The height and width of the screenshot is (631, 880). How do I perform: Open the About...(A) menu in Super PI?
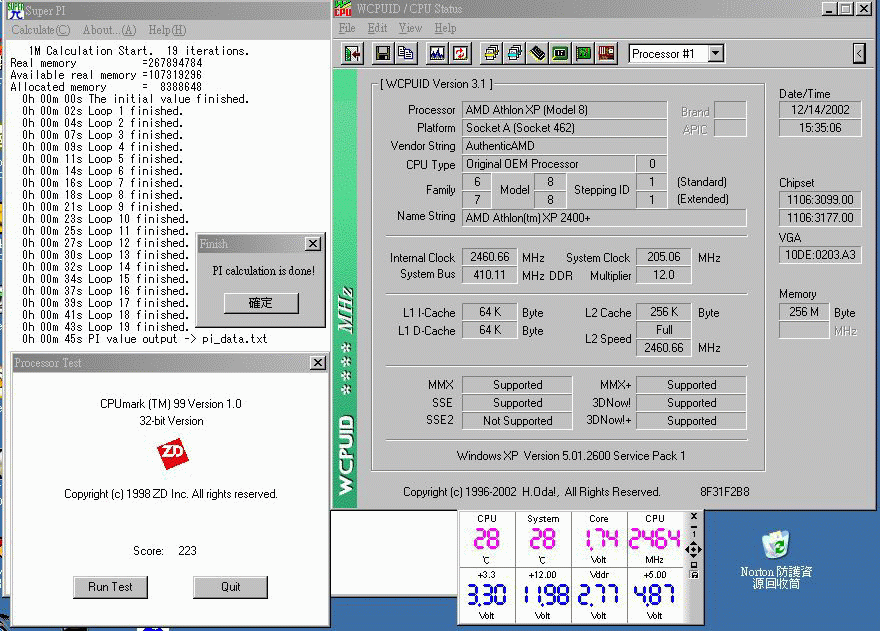click(x=109, y=30)
